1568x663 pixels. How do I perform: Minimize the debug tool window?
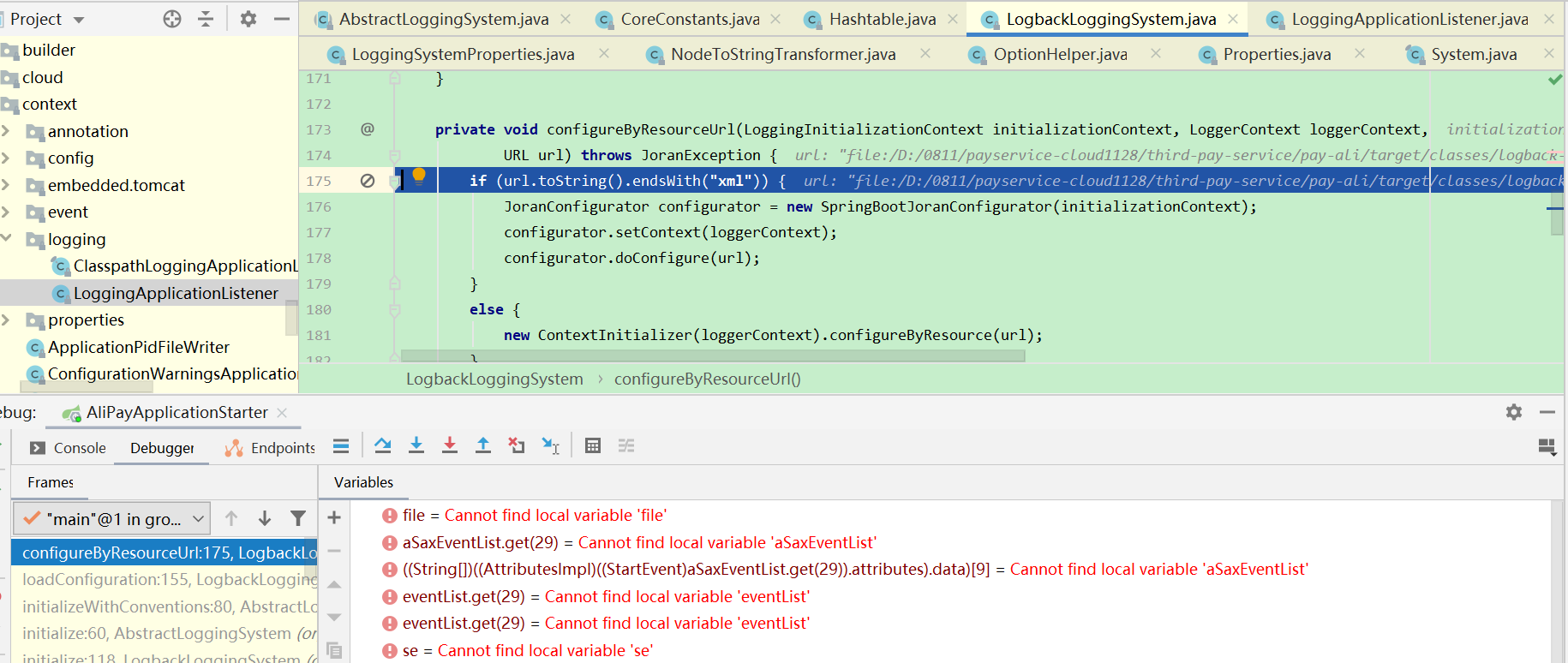pos(1547,412)
